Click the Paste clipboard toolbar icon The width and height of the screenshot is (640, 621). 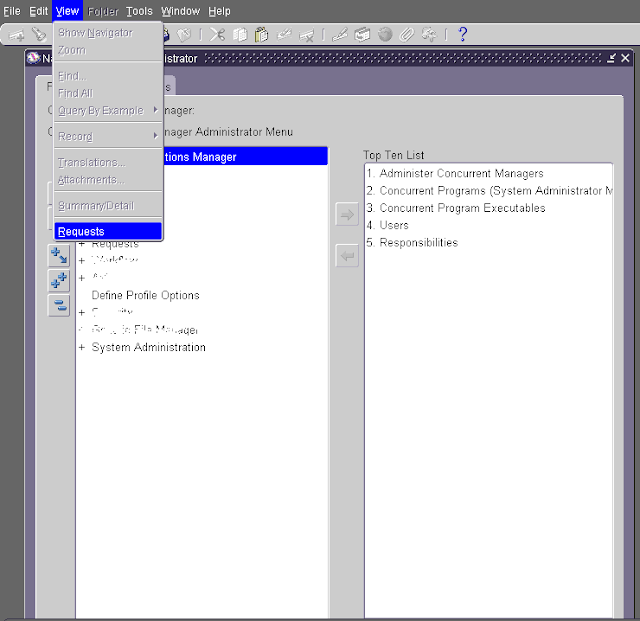click(x=261, y=35)
